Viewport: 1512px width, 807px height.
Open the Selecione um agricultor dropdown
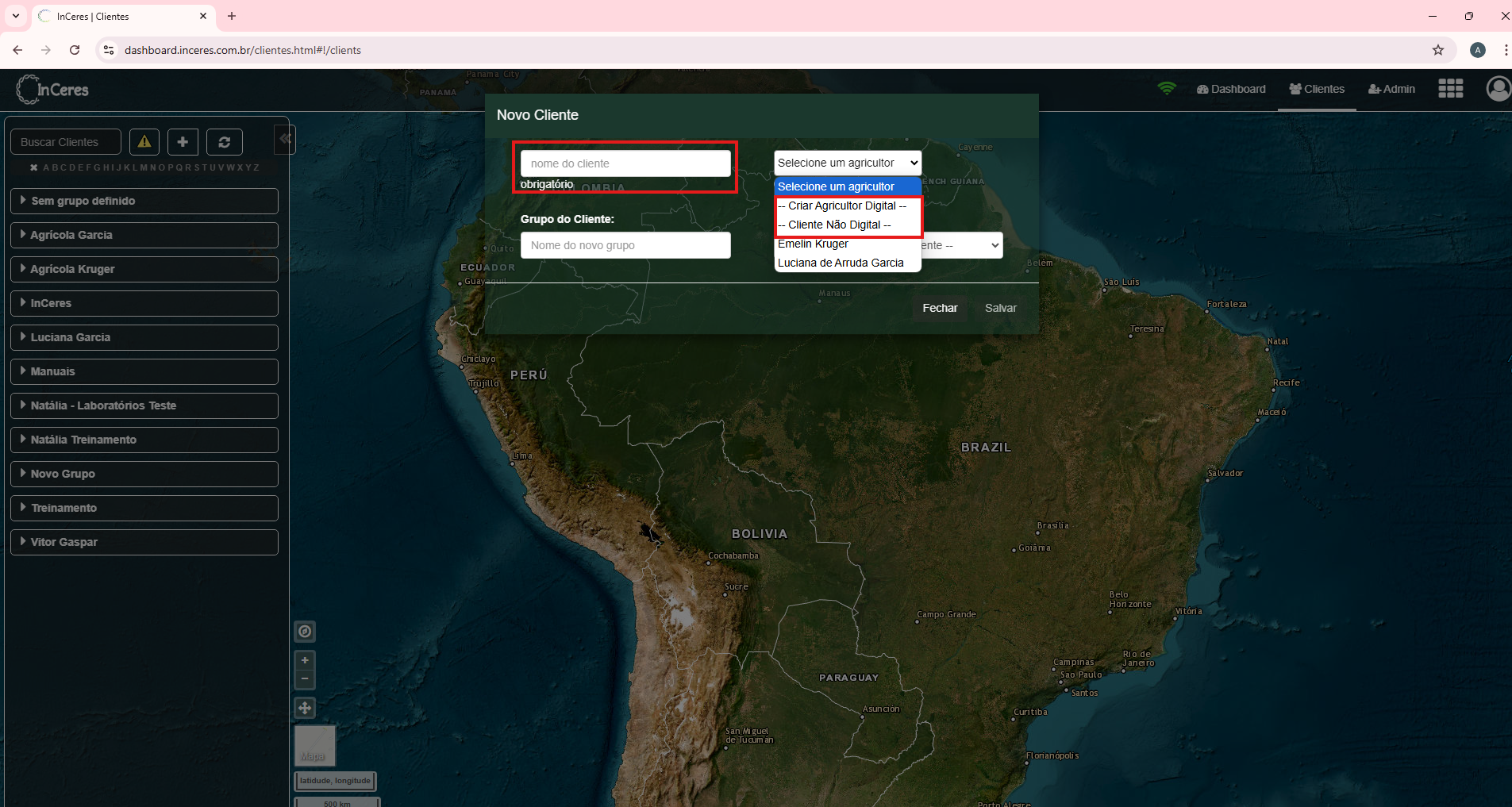[x=848, y=163]
